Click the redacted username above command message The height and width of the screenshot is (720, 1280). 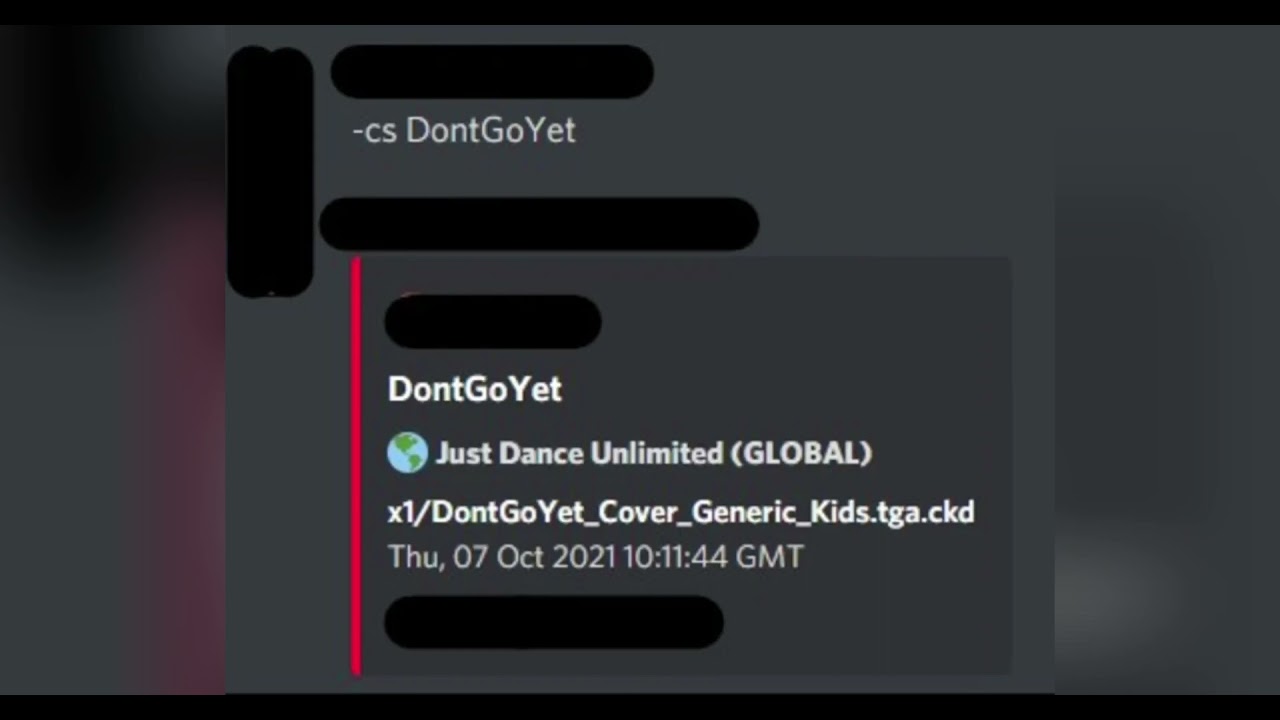point(492,71)
